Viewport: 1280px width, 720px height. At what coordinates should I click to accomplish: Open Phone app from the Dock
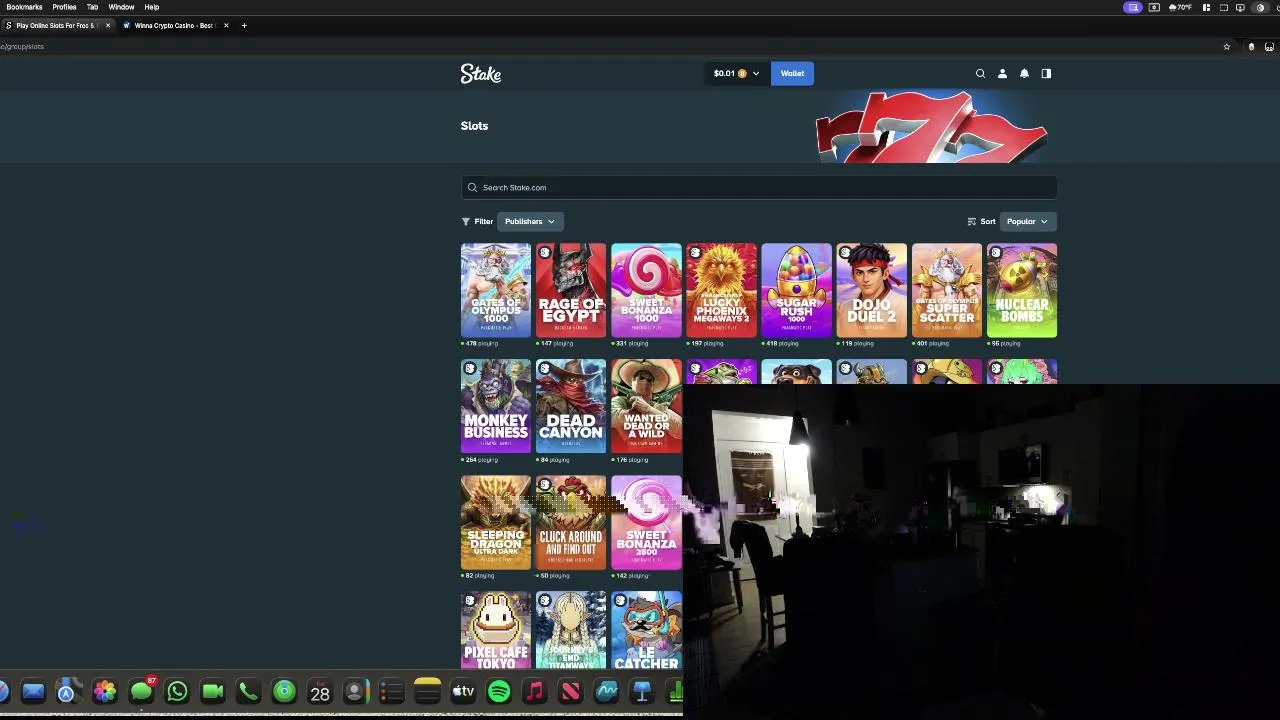point(248,691)
